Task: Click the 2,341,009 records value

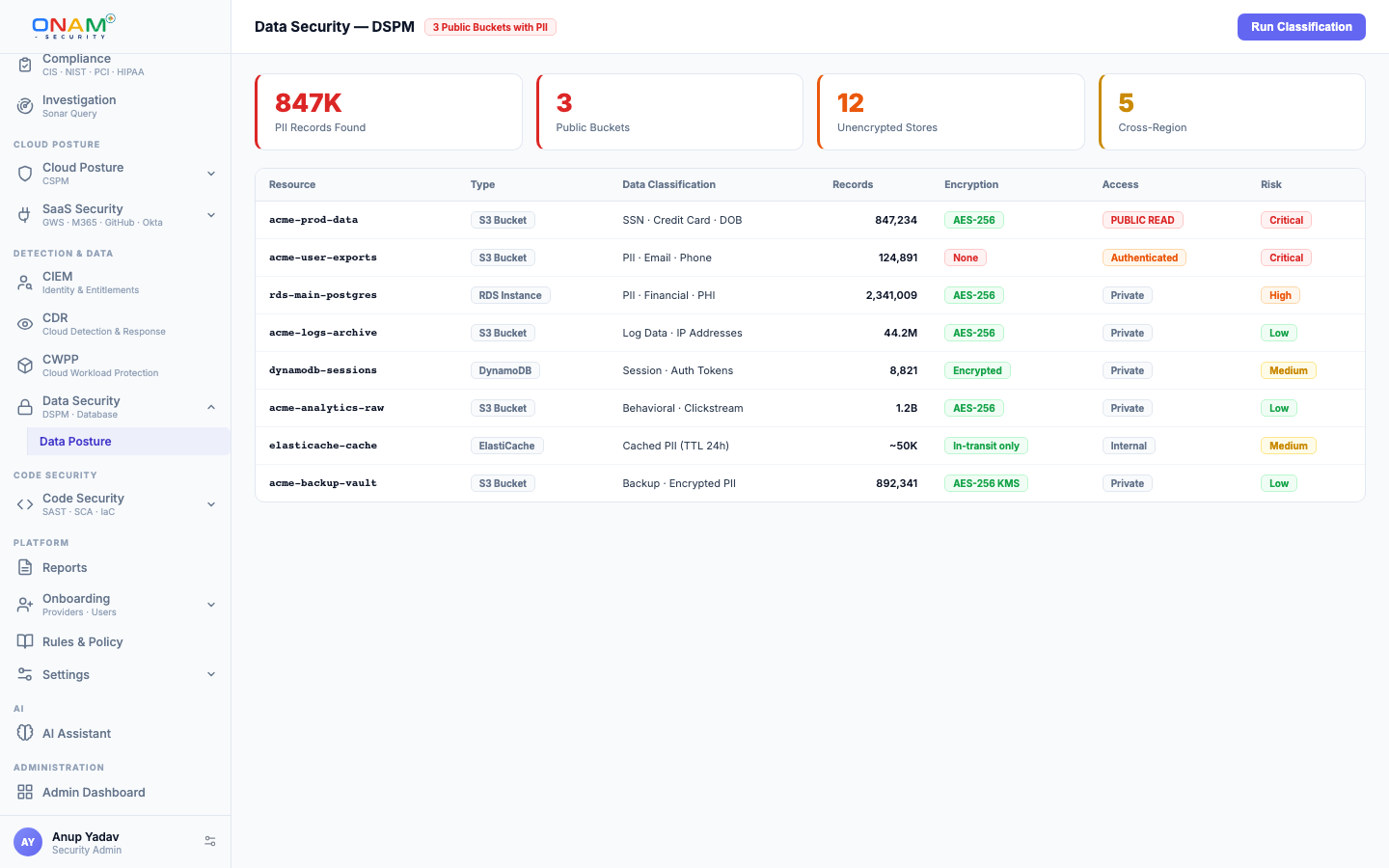Action: coord(891,295)
